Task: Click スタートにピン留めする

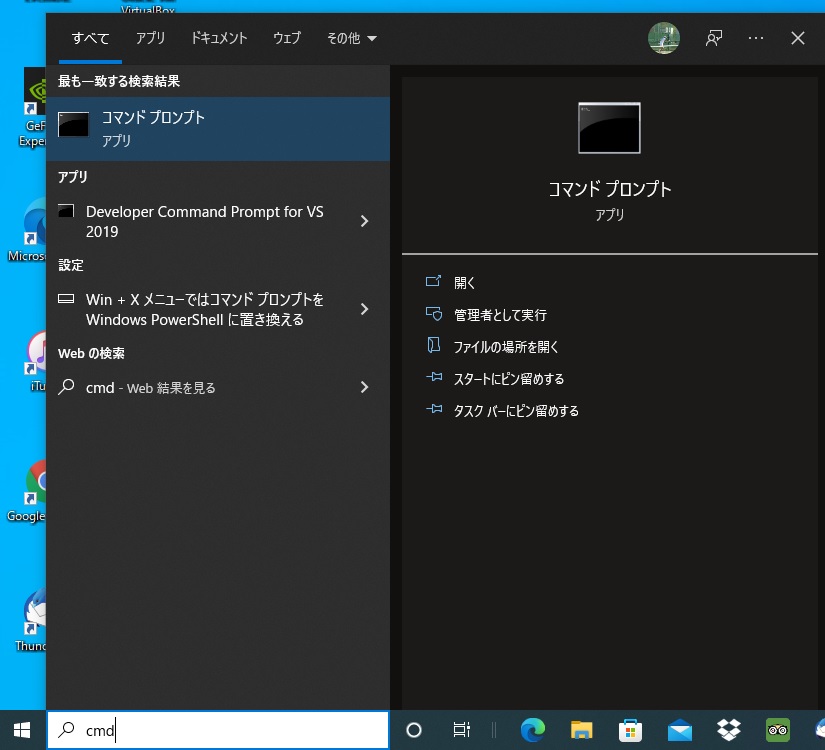Action: pos(509,379)
